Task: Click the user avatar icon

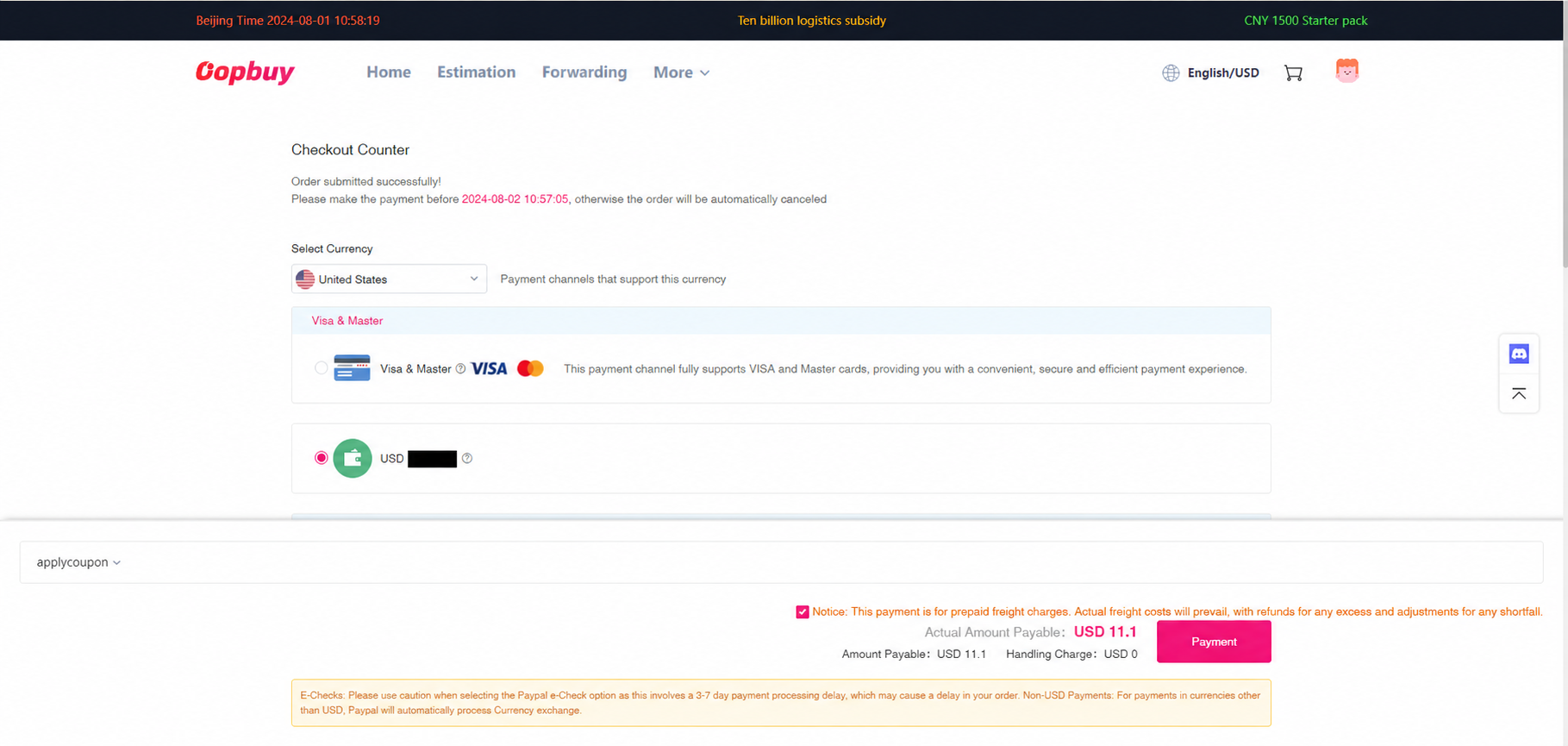Action: [x=1346, y=71]
